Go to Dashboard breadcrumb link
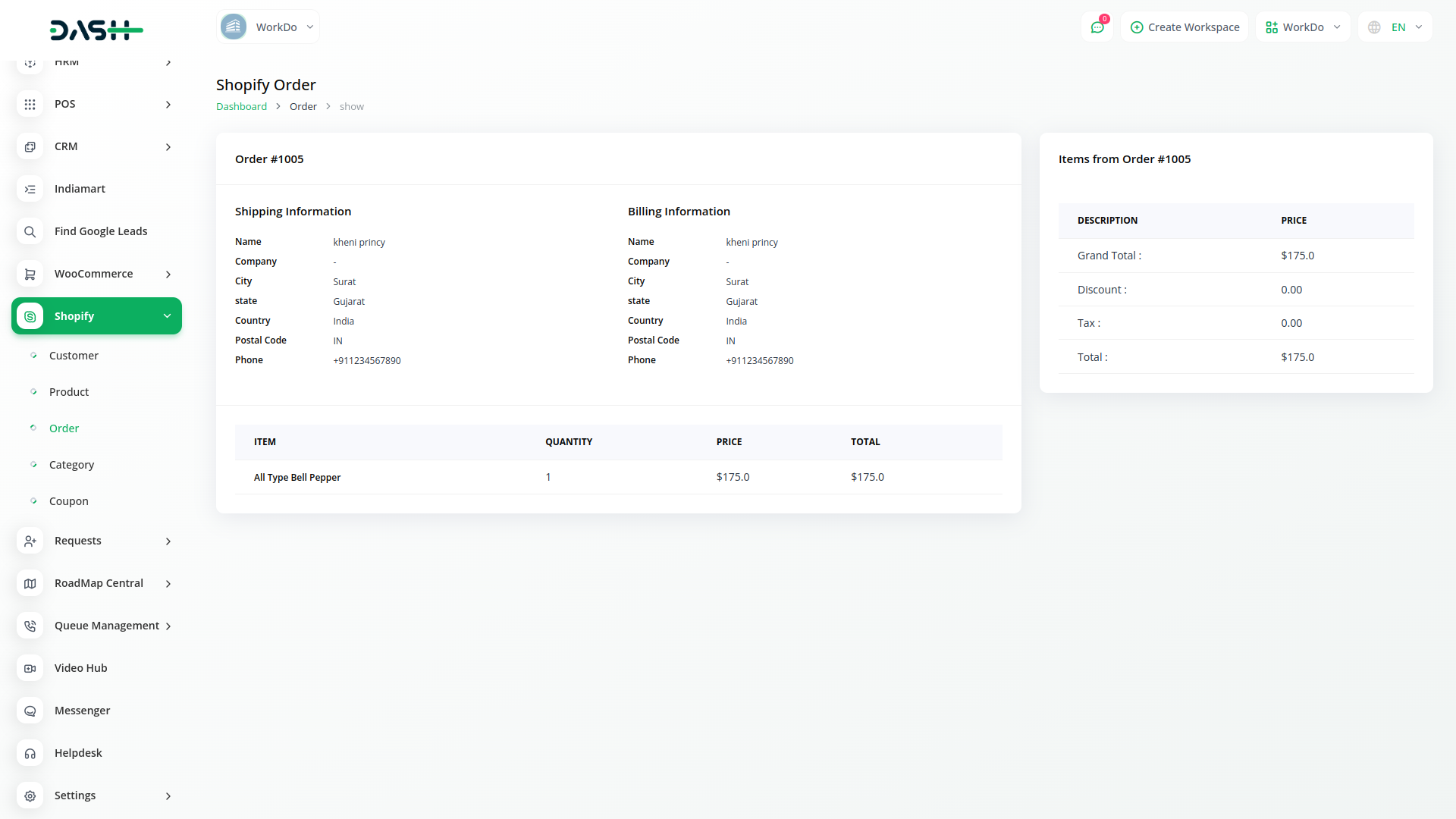Viewport: 1456px width, 819px height. point(241,107)
